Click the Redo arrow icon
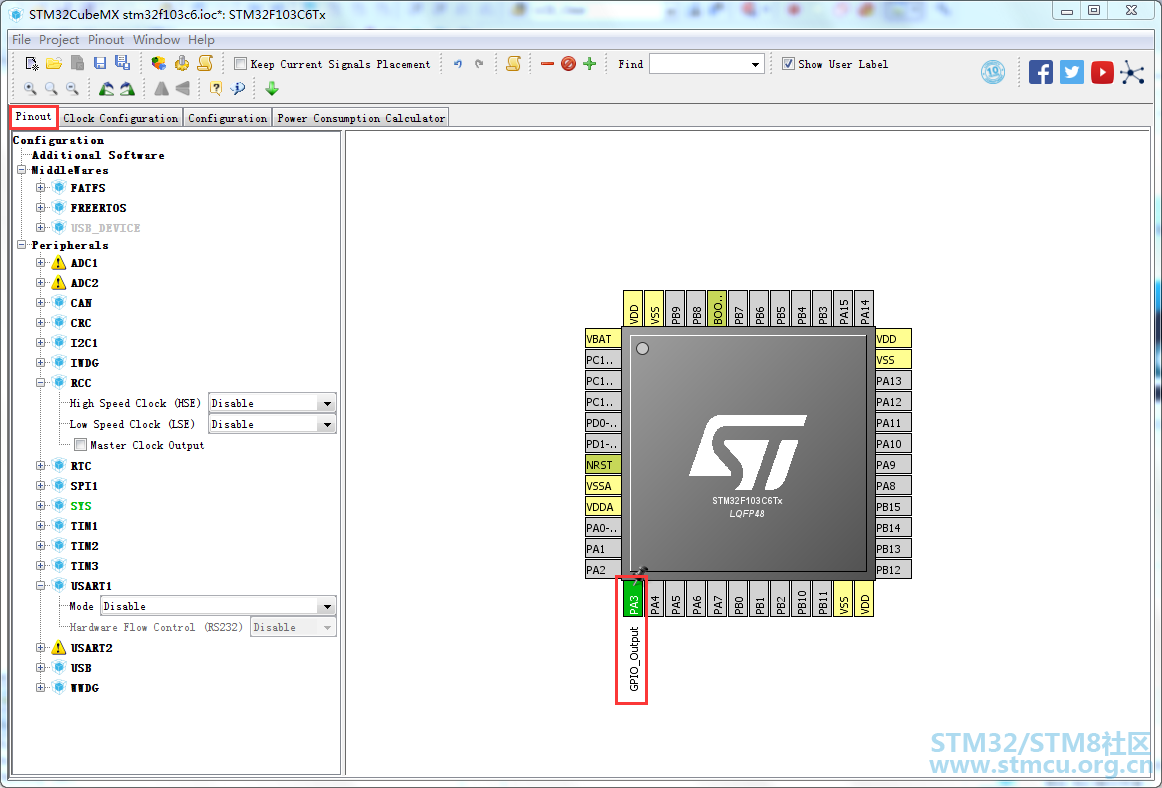 click(x=479, y=64)
